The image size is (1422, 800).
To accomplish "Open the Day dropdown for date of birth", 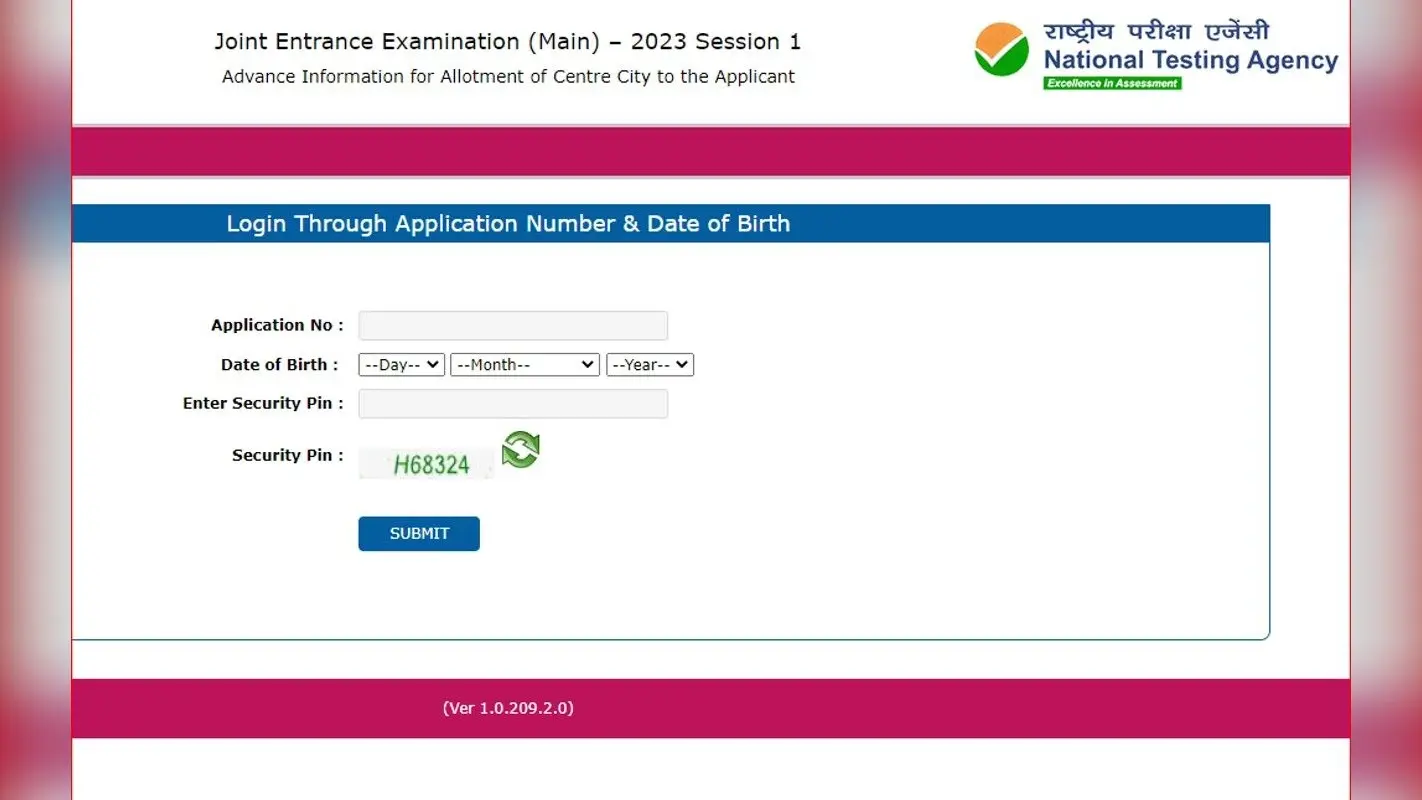I will [x=401, y=365].
